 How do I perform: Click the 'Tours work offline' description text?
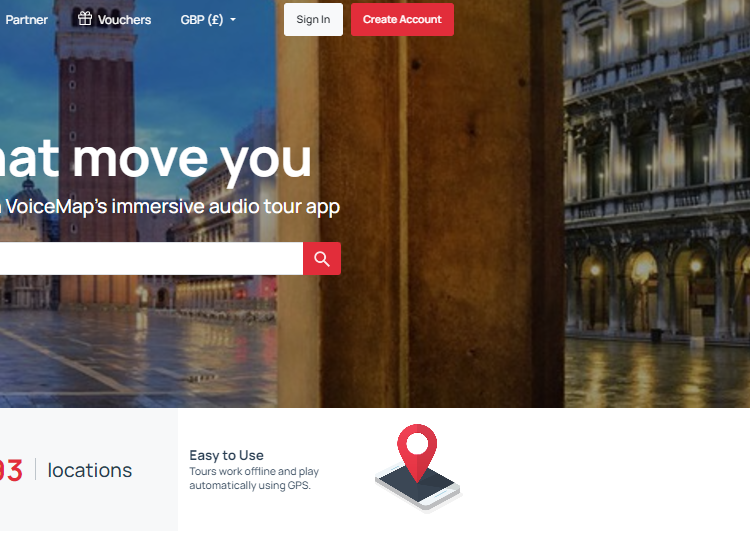click(254, 478)
